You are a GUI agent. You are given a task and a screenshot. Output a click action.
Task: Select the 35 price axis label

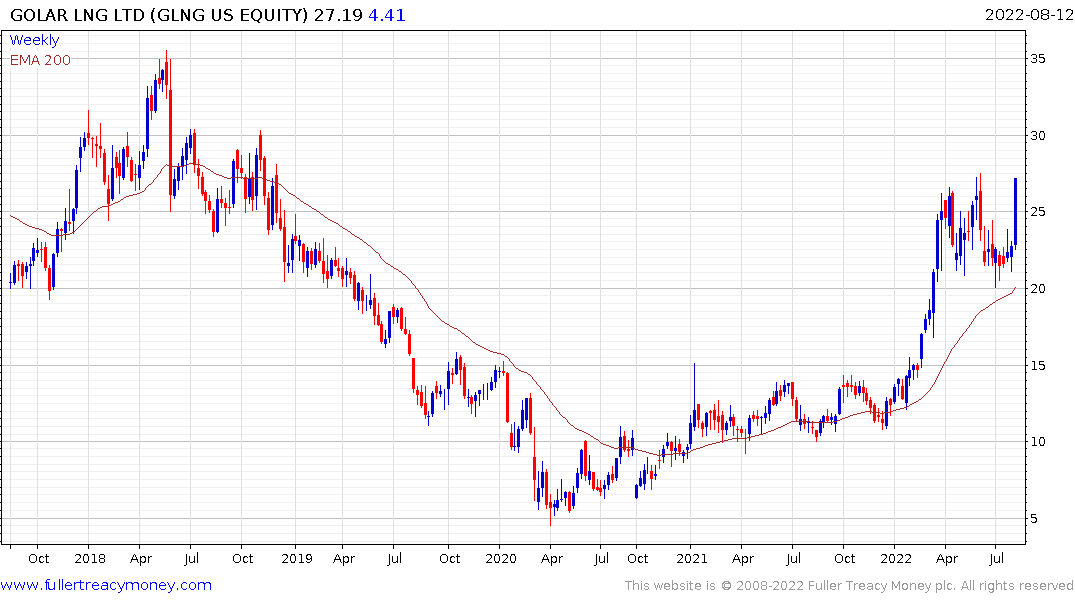(x=1037, y=59)
